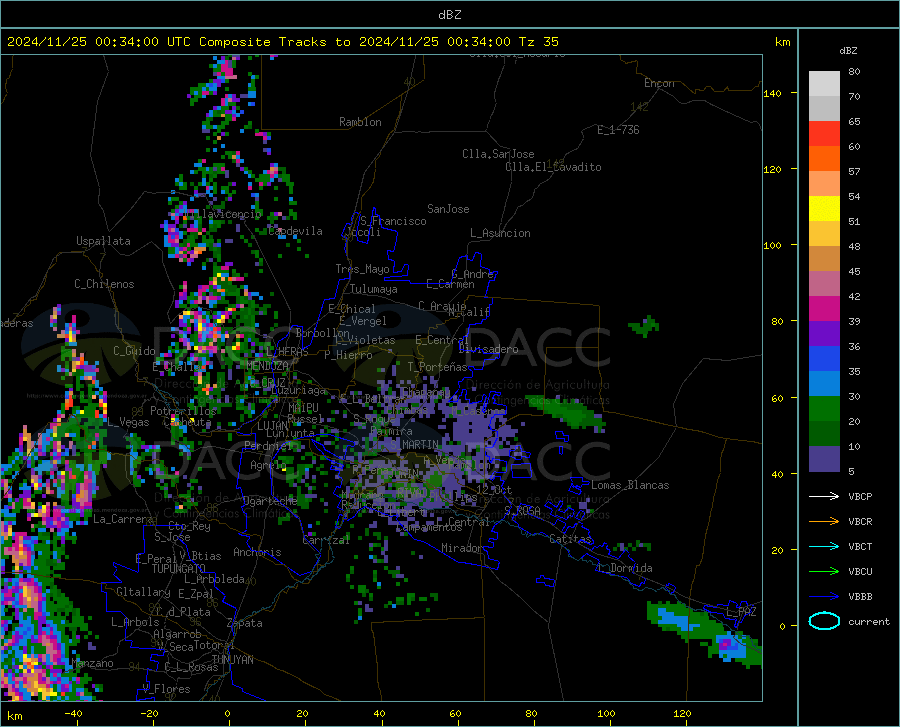Click the Catitas map label
The width and height of the screenshot is (900, 727).
coord(570,539)
